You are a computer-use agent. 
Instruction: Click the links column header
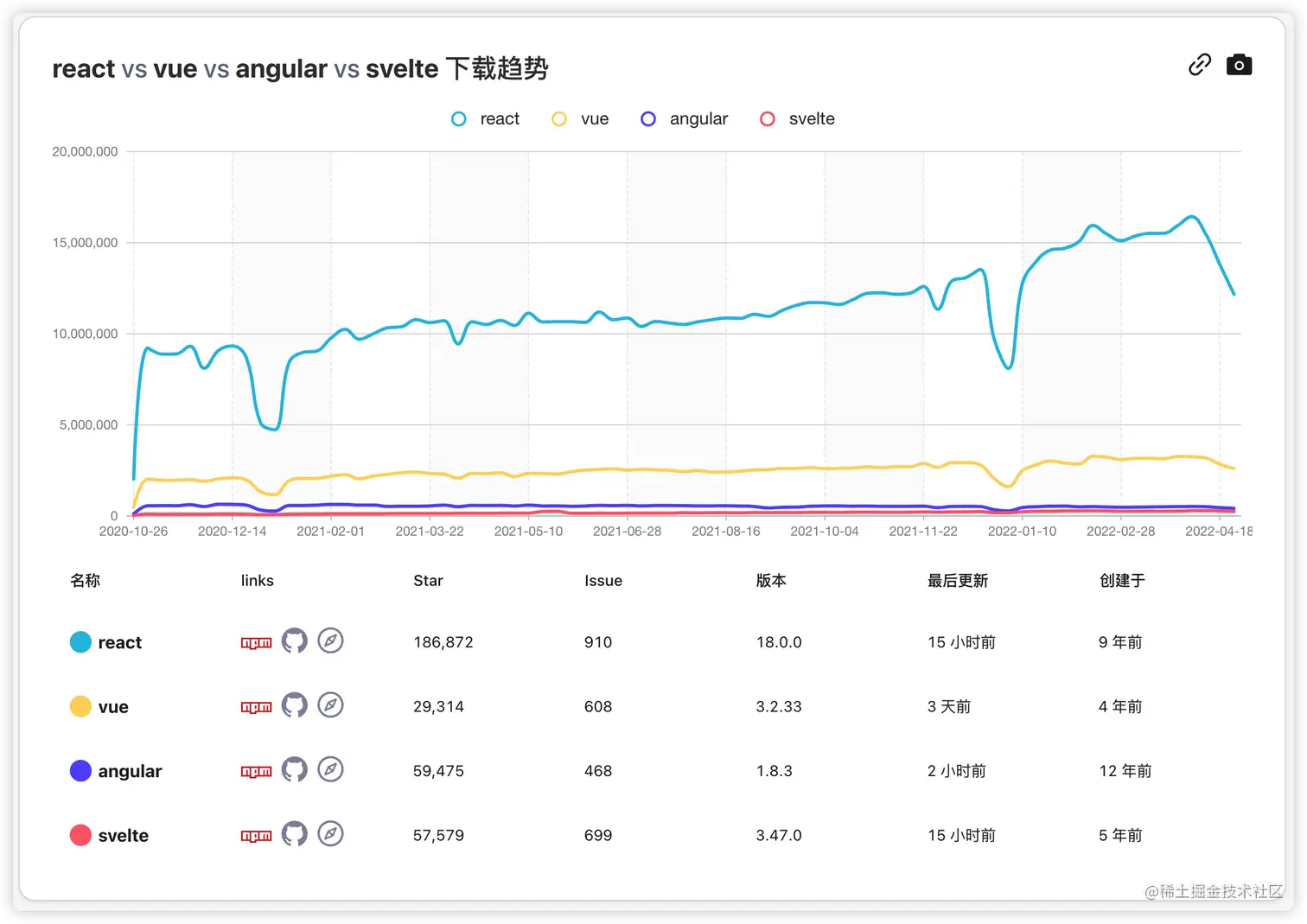[x=257, y=581]
